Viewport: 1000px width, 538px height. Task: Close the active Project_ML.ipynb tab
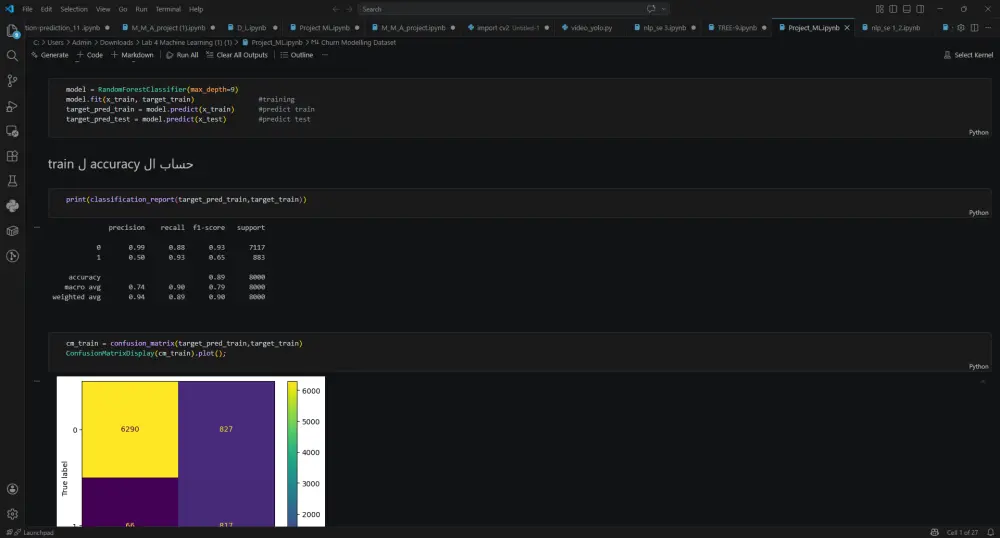[847, 27]
